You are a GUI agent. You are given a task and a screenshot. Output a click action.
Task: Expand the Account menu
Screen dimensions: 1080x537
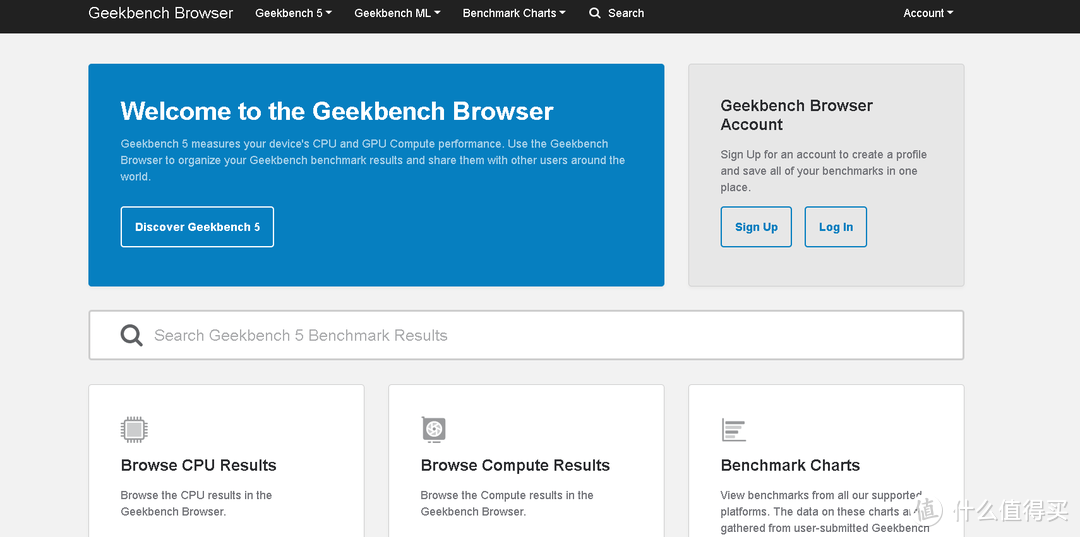click(928, 13)
